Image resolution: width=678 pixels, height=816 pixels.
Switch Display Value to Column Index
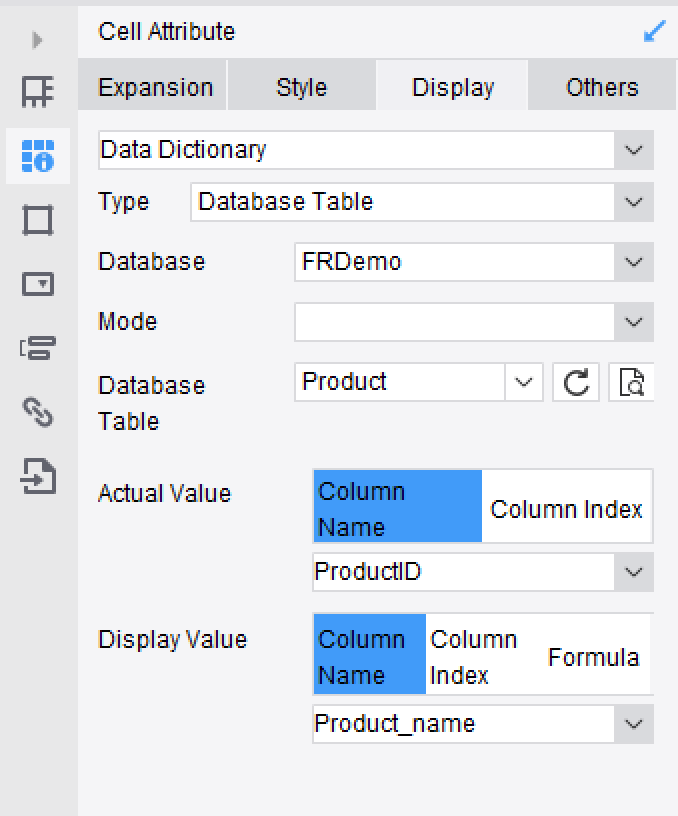(x=475, y=655)
